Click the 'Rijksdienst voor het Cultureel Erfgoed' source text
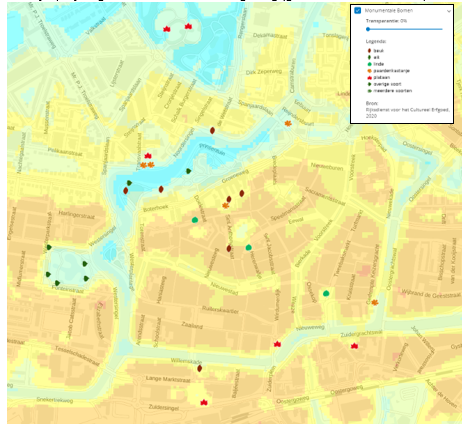The image size is (468, 428). pyautogui.click(x=407, y=110)
